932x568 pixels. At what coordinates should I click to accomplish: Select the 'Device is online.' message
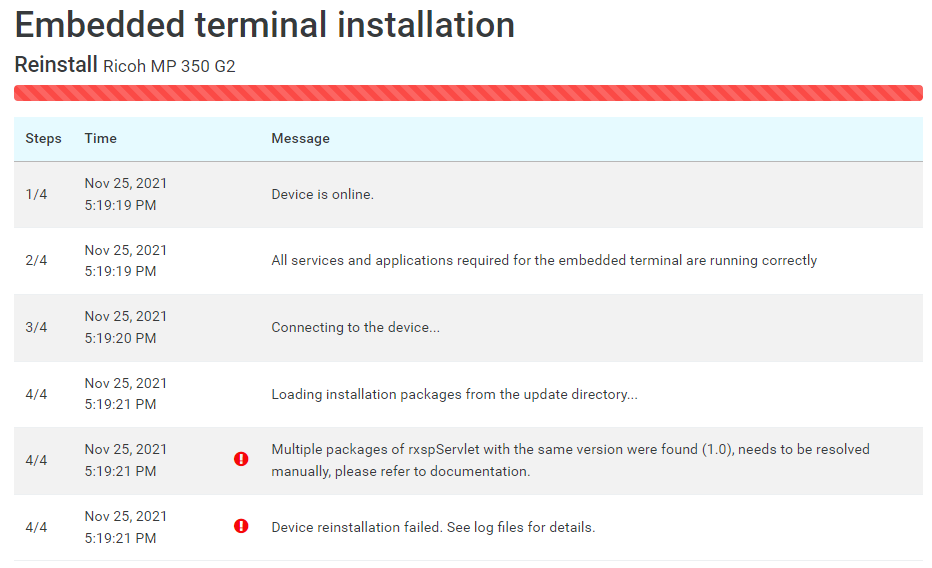tap(322, 194)
